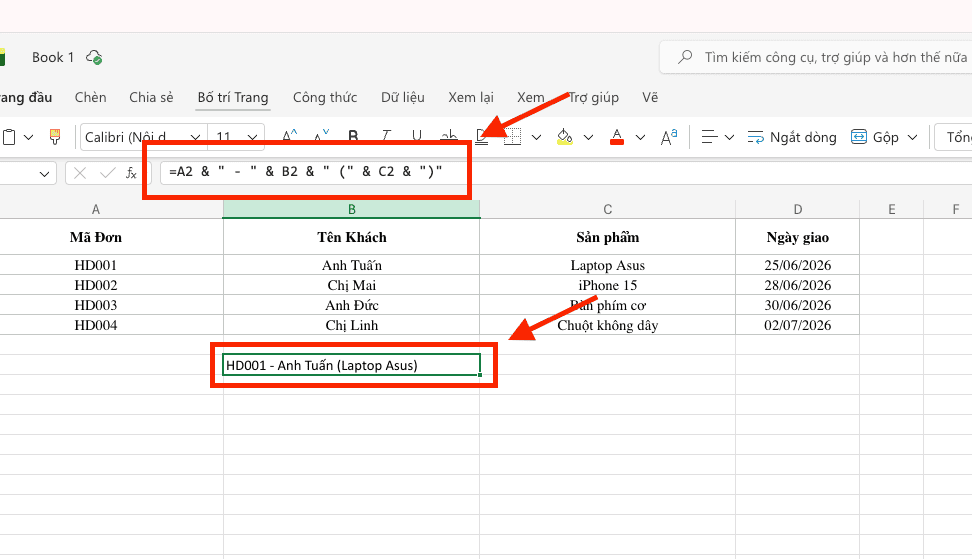Expand the Gộp merge dropdown arrow
Image resolution: width=972 pixels, height=559 pixels.
912,137
